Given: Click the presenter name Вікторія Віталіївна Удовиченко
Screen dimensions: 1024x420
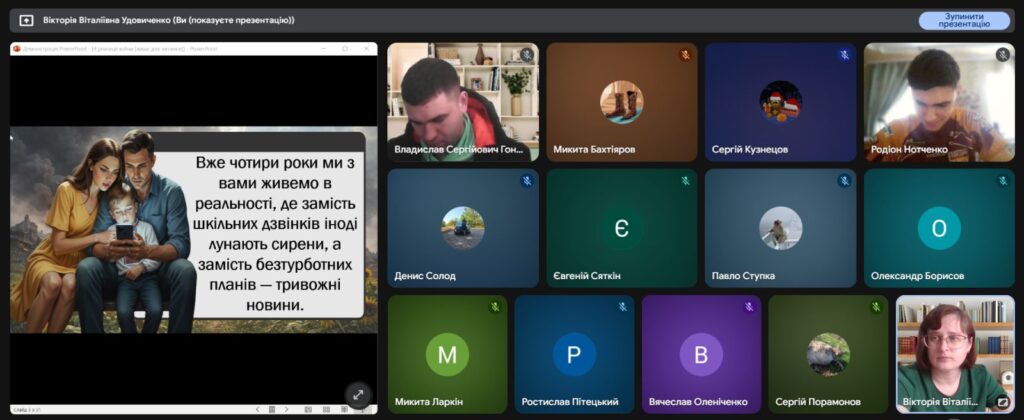Looking at the screenshot, I should 168,20.
